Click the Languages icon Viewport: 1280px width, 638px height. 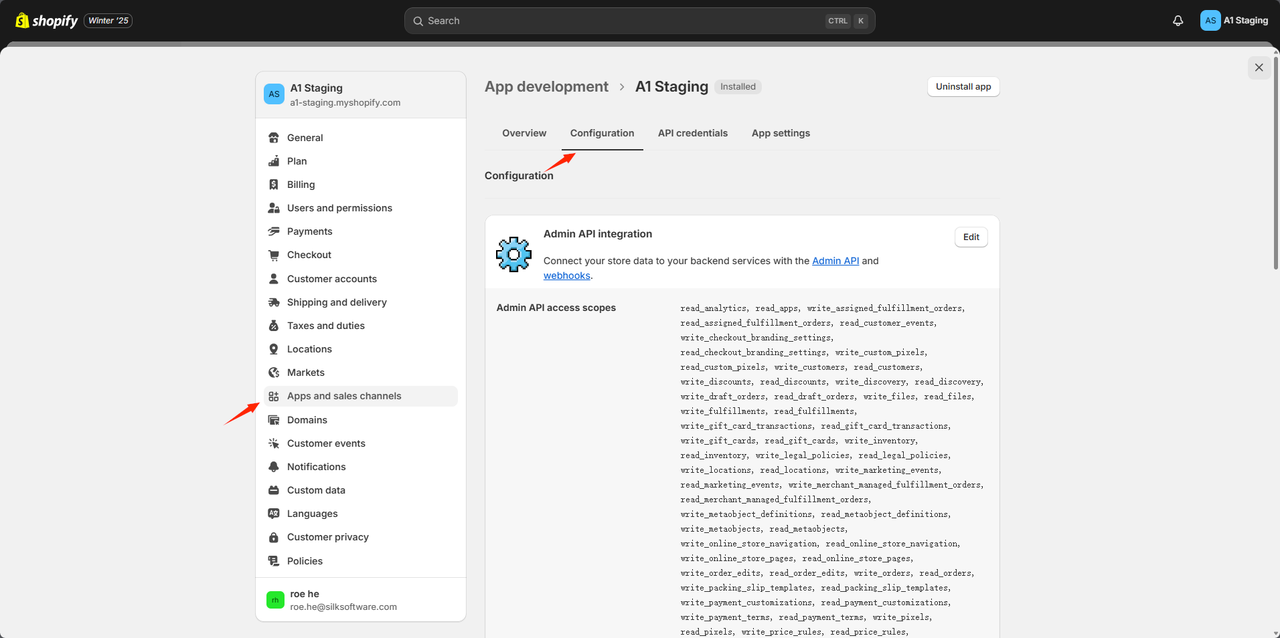(x=274, y=514)
